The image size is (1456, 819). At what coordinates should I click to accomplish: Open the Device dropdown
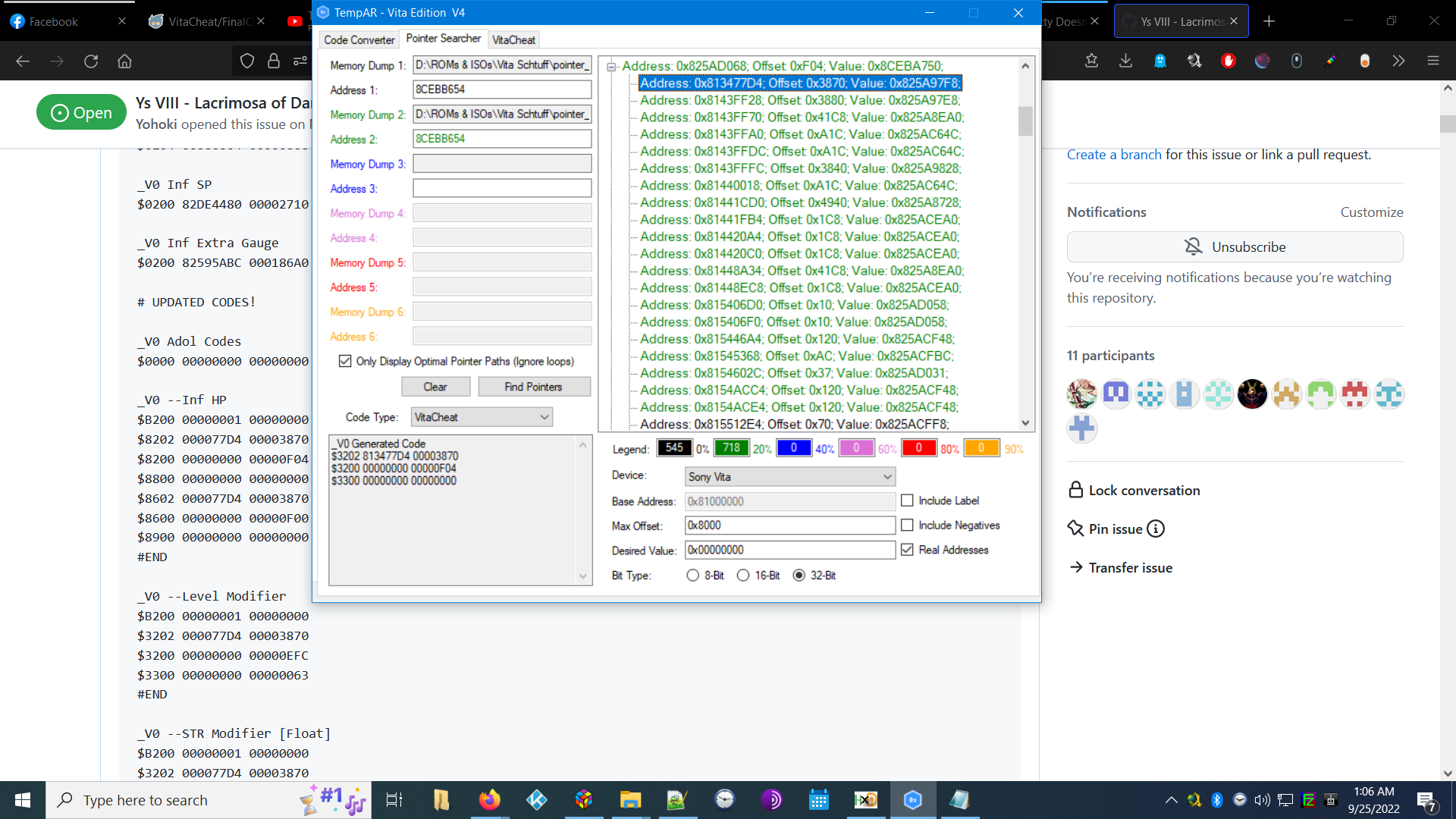[x=790, y=476]
